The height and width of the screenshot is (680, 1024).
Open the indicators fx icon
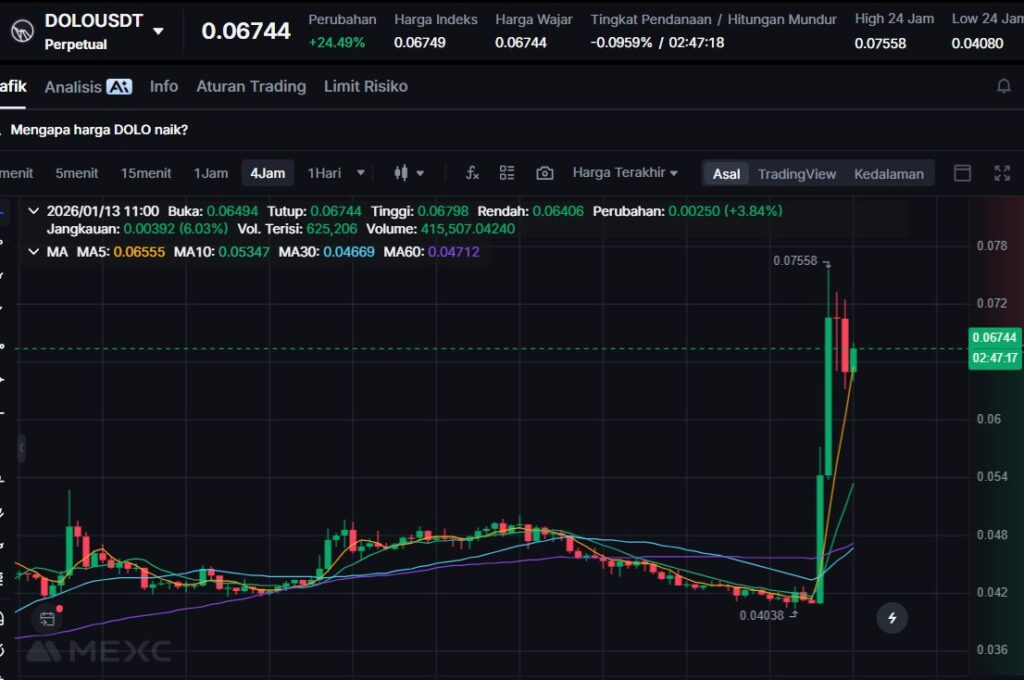(x=472, y=173)
